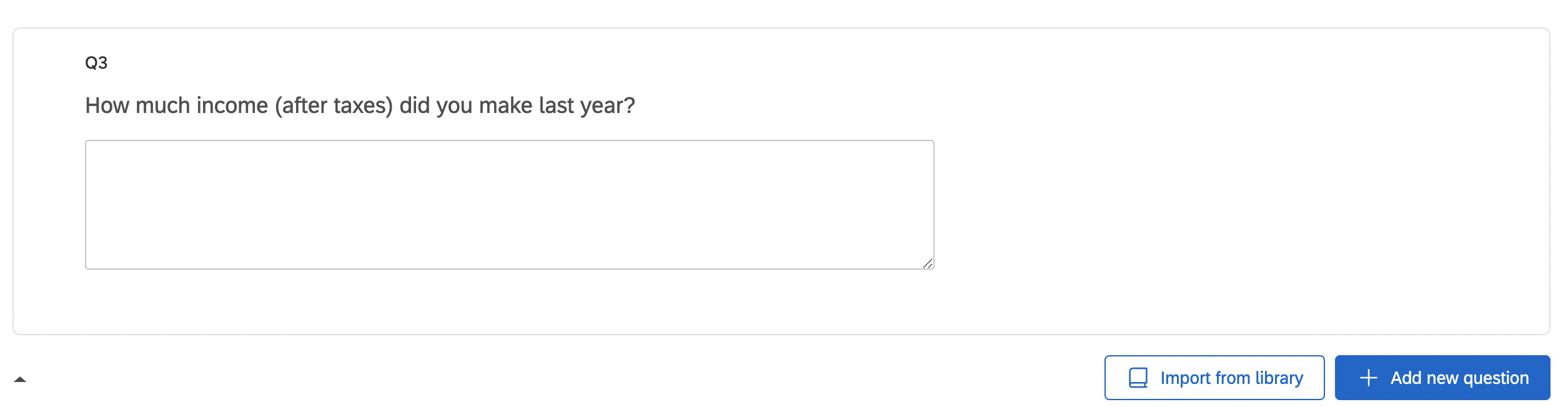Click the library book glyph in the outlined button
This screenshot has width=1568, height=407.
(1138, 378)
